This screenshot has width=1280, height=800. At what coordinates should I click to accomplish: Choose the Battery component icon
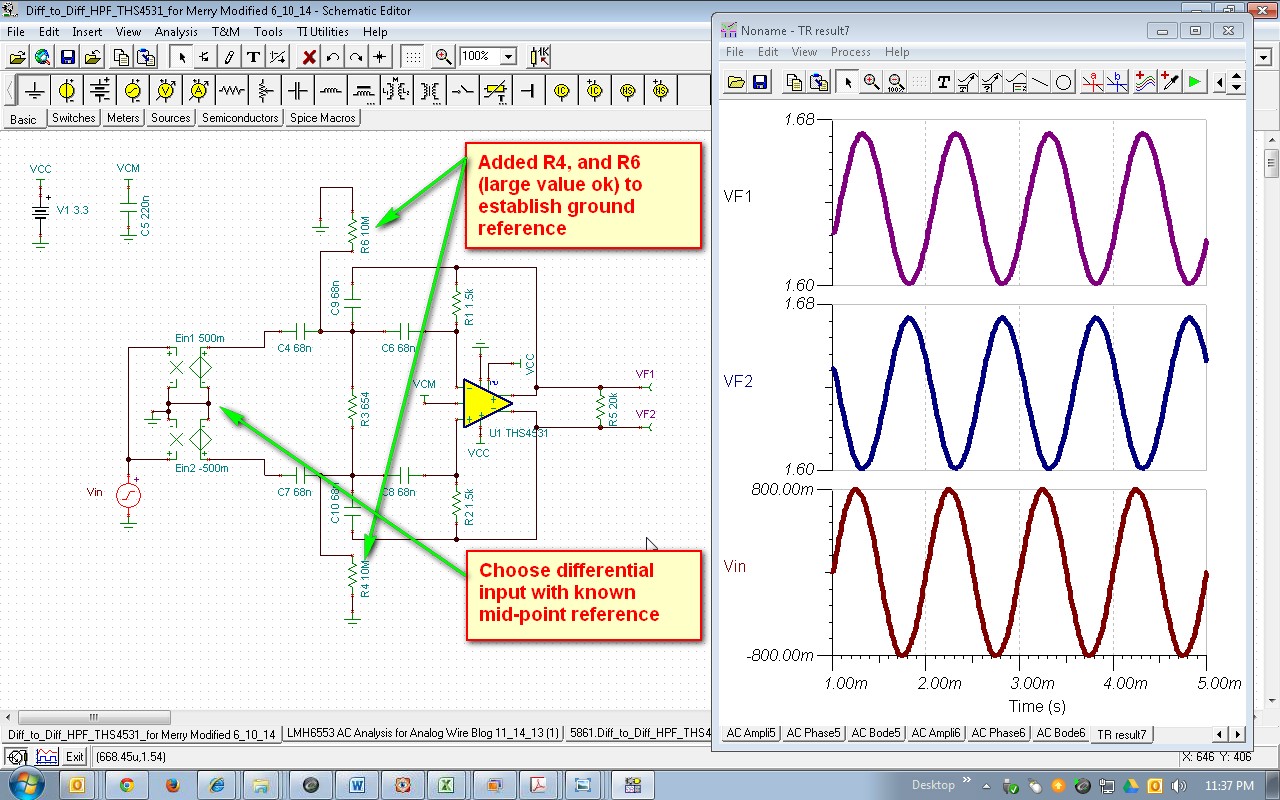point(100,90)
